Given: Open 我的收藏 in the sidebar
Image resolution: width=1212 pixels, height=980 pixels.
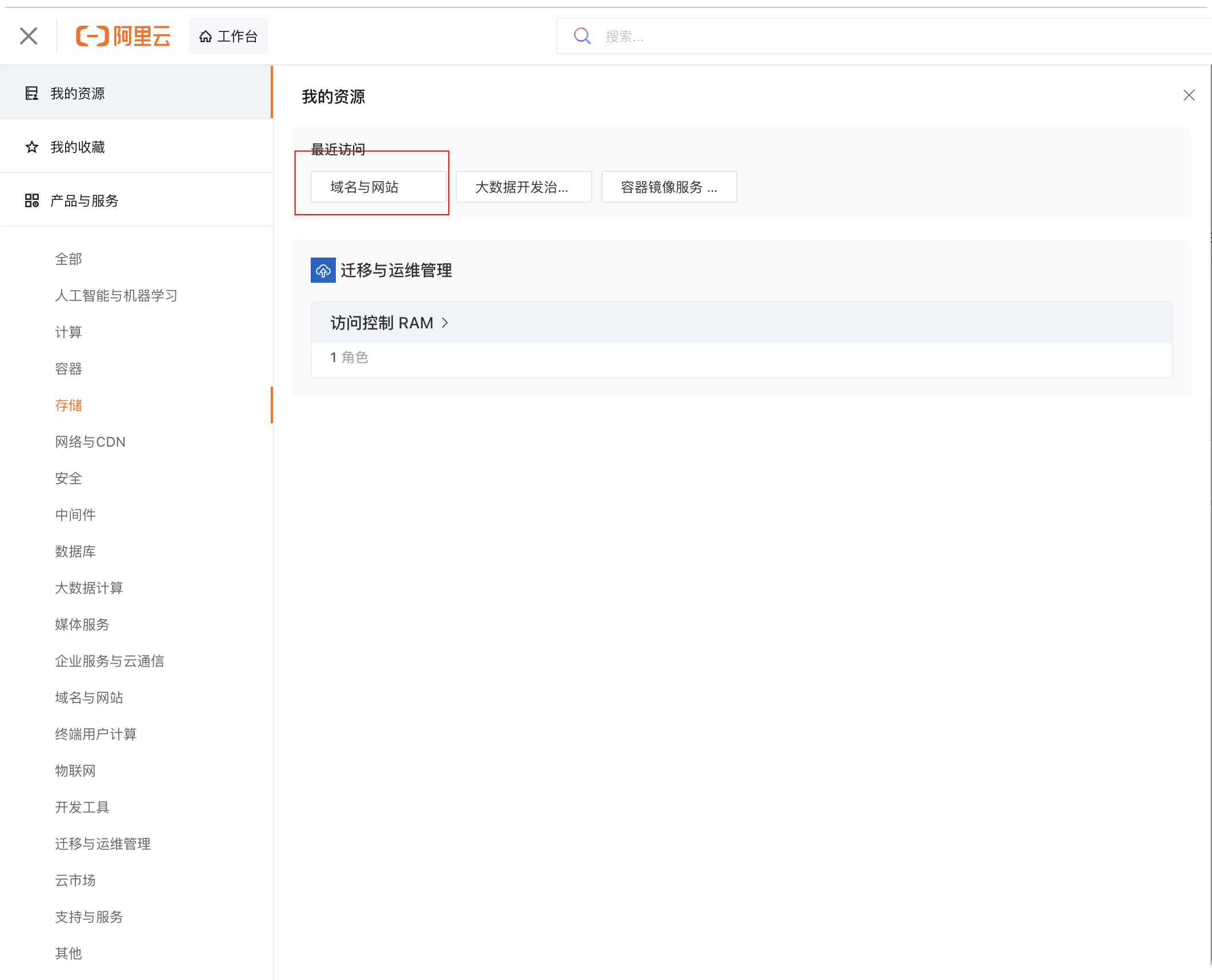Looking at the screenshot, I should pos(135,147).
